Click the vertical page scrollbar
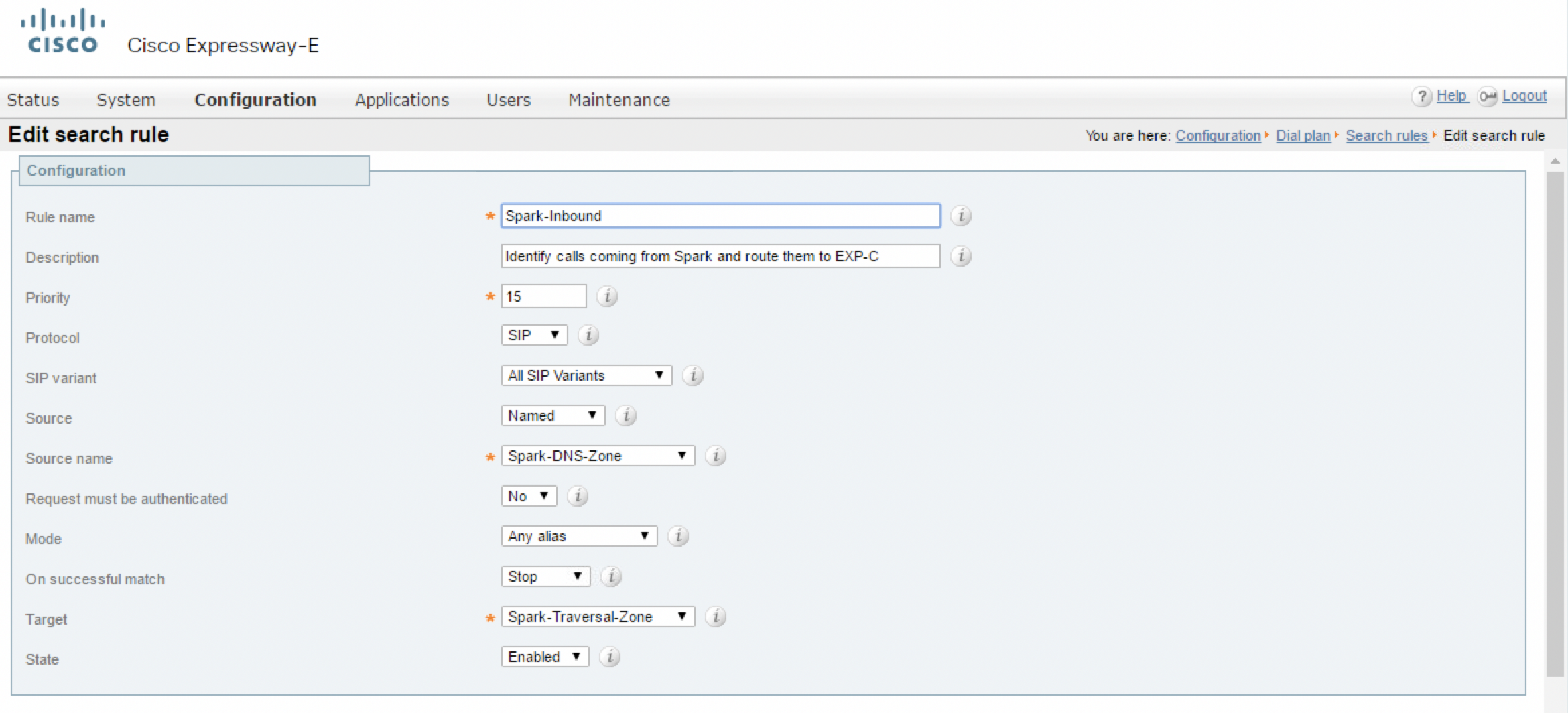This screenshot has height=713, width=1568. 1555,422
